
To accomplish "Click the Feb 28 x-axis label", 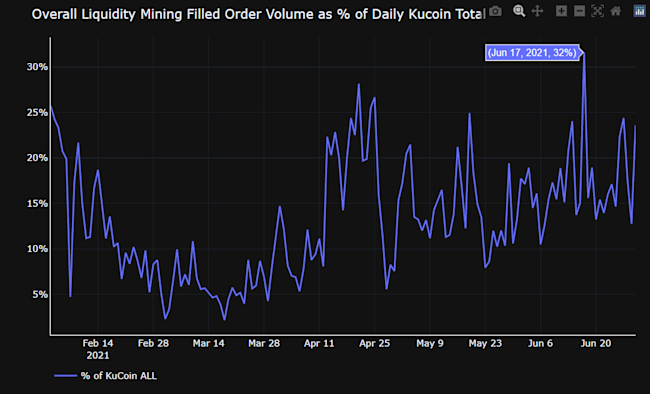I will (x=153, y=343).
